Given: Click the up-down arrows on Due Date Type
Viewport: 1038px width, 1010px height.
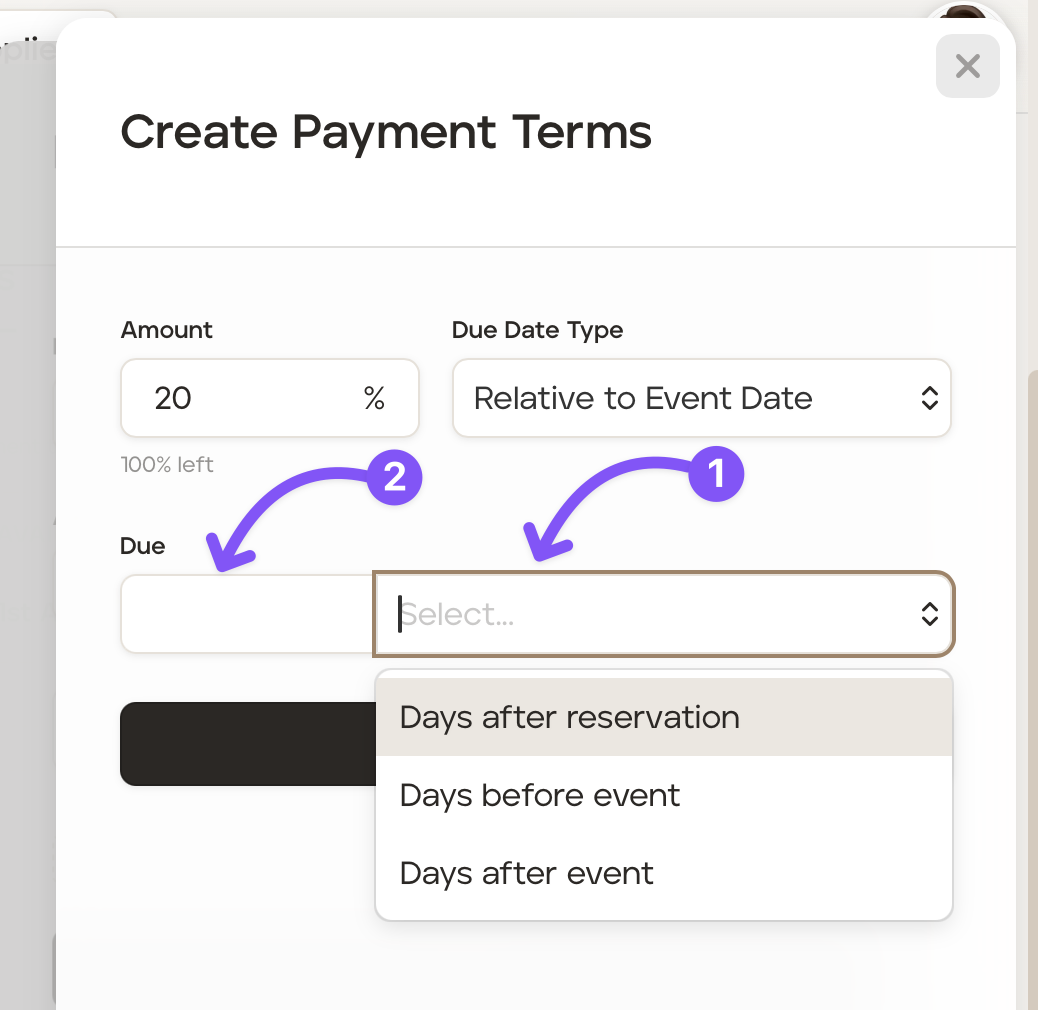Looking at the screenshot, I should coord(929,399).
